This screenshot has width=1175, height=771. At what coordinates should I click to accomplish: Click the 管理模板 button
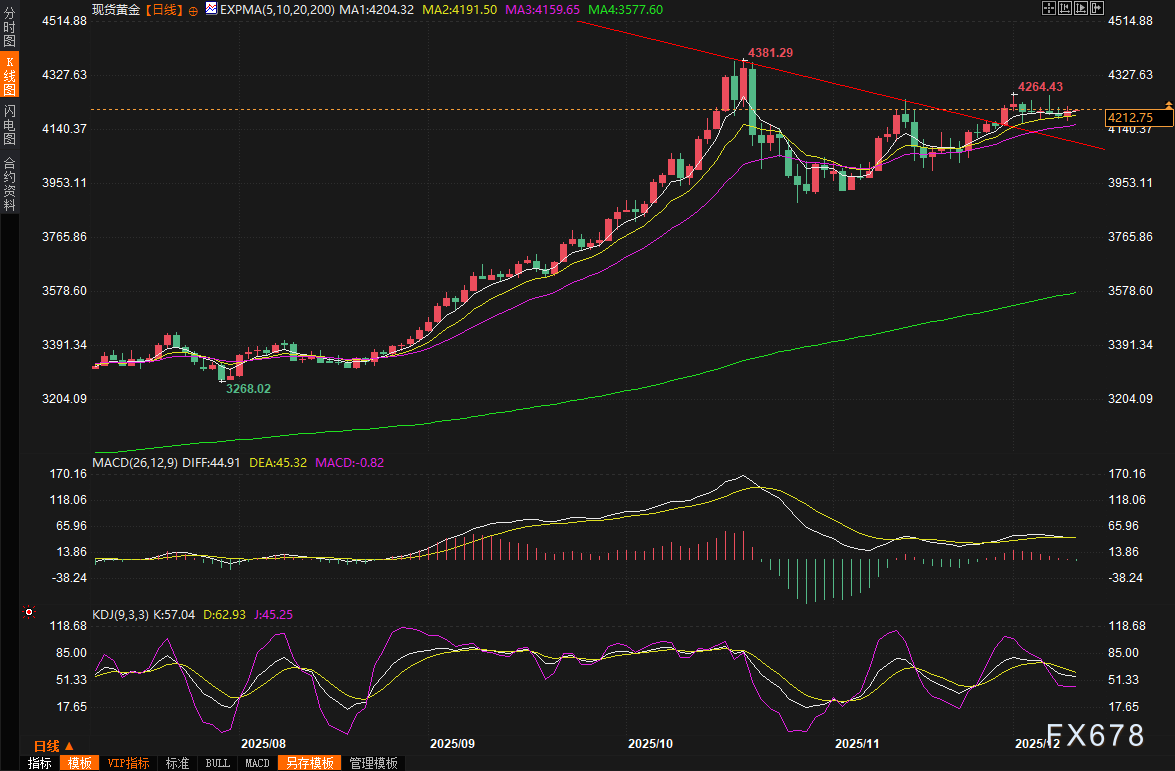(x=373, y=763)
